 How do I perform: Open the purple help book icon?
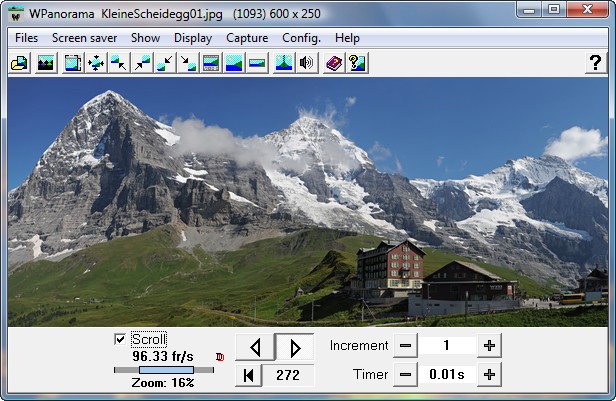point(334,63)
